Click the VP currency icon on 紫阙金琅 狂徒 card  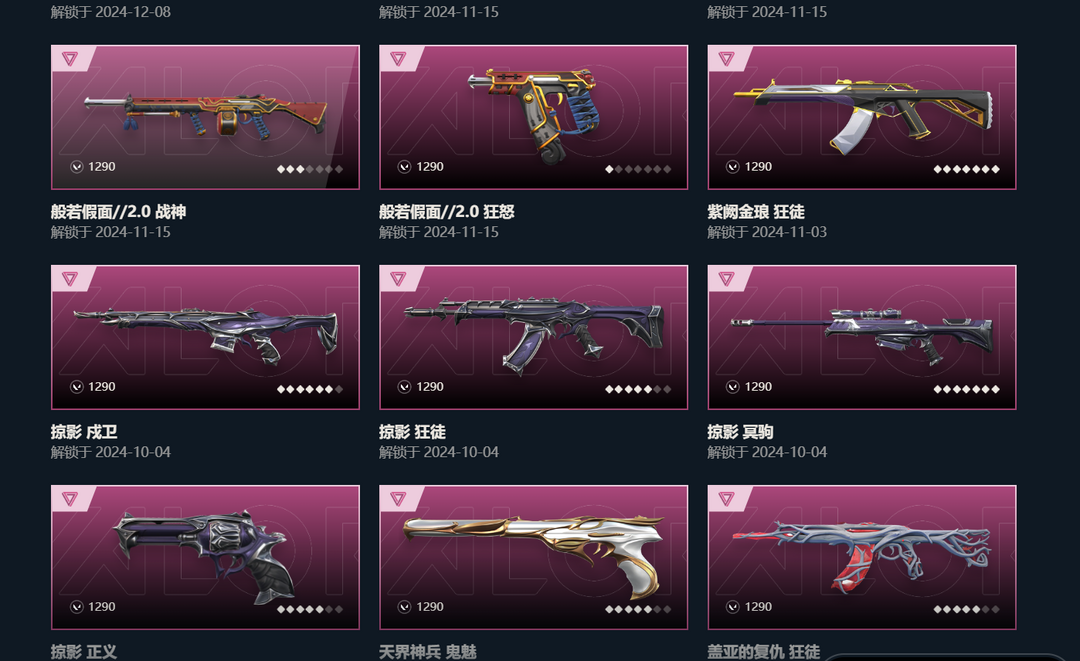733,167
